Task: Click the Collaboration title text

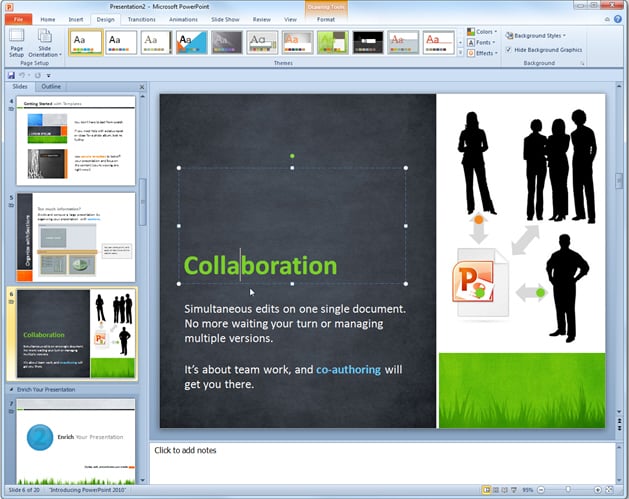Action: point(260,266)
